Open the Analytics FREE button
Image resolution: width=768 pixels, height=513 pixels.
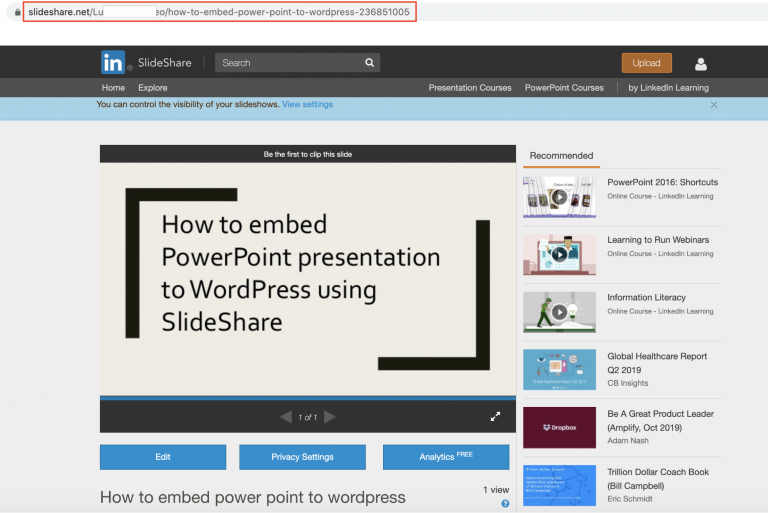click(x=445, y=457)
